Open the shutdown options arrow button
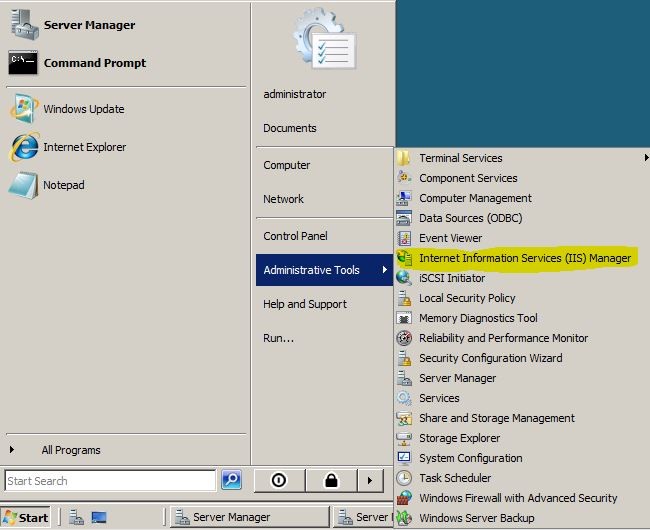 pos(370,481)
